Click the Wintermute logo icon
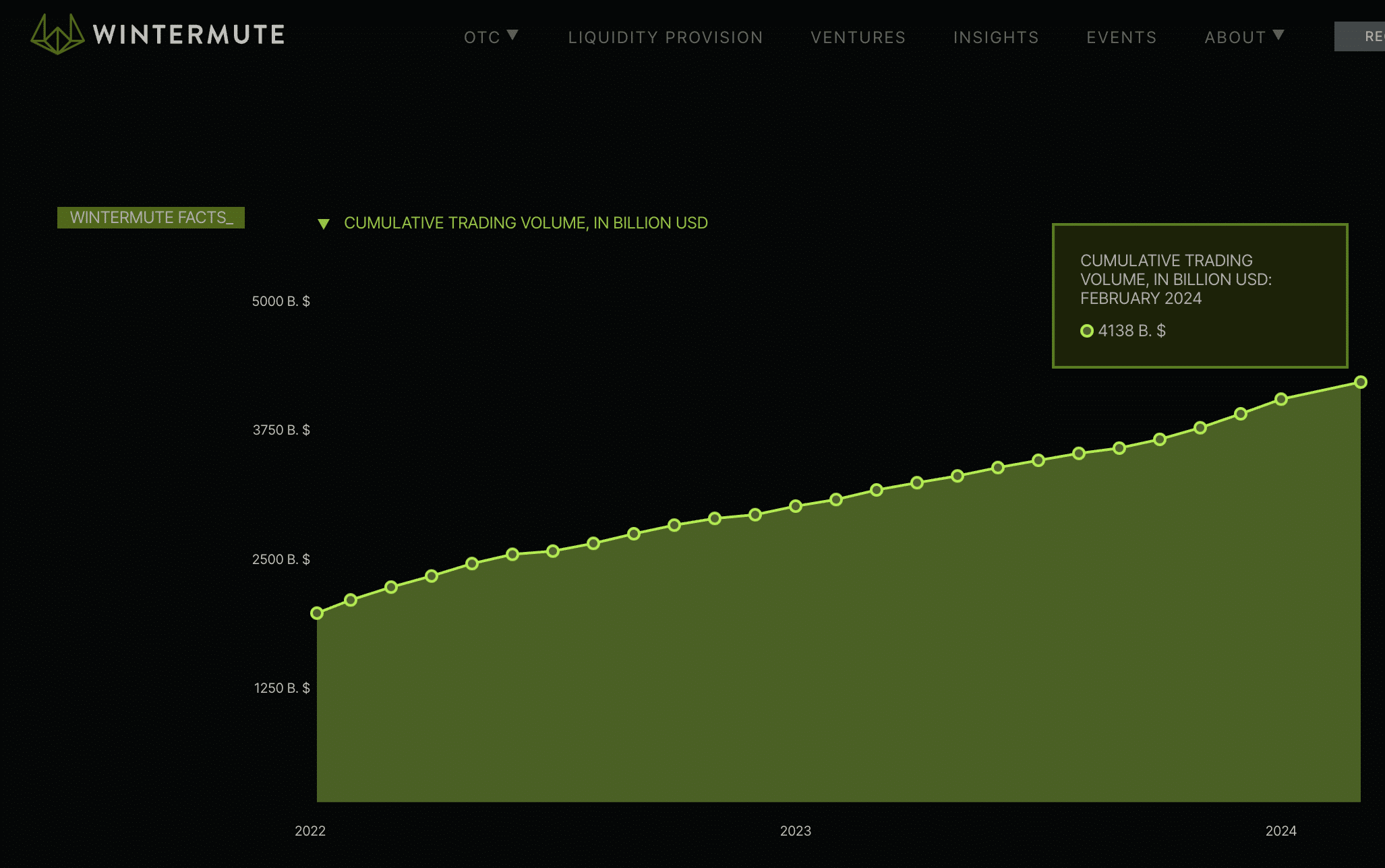Screen dimensions: 1385x868 point(57,34)
